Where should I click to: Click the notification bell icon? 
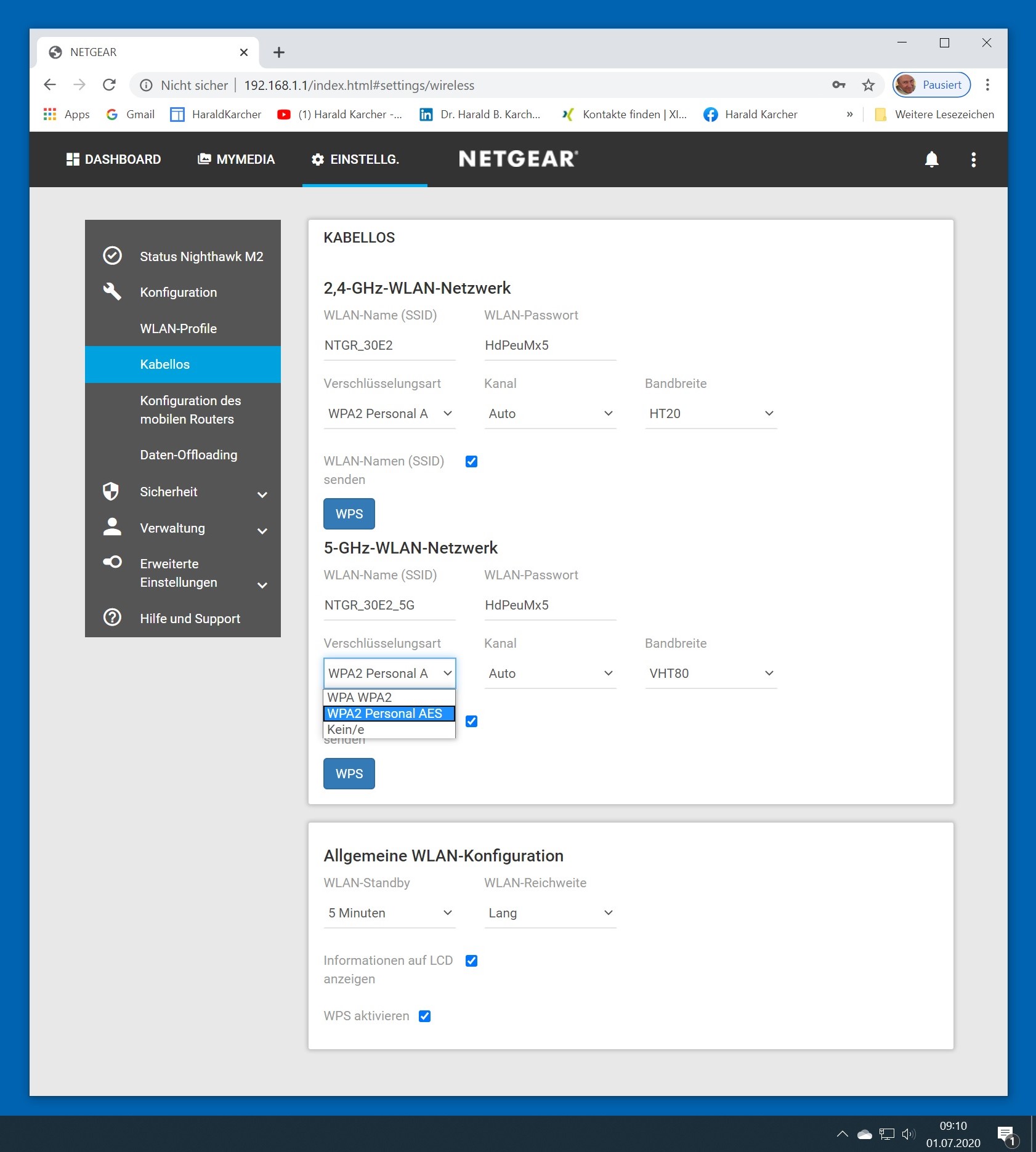point(931,159)
